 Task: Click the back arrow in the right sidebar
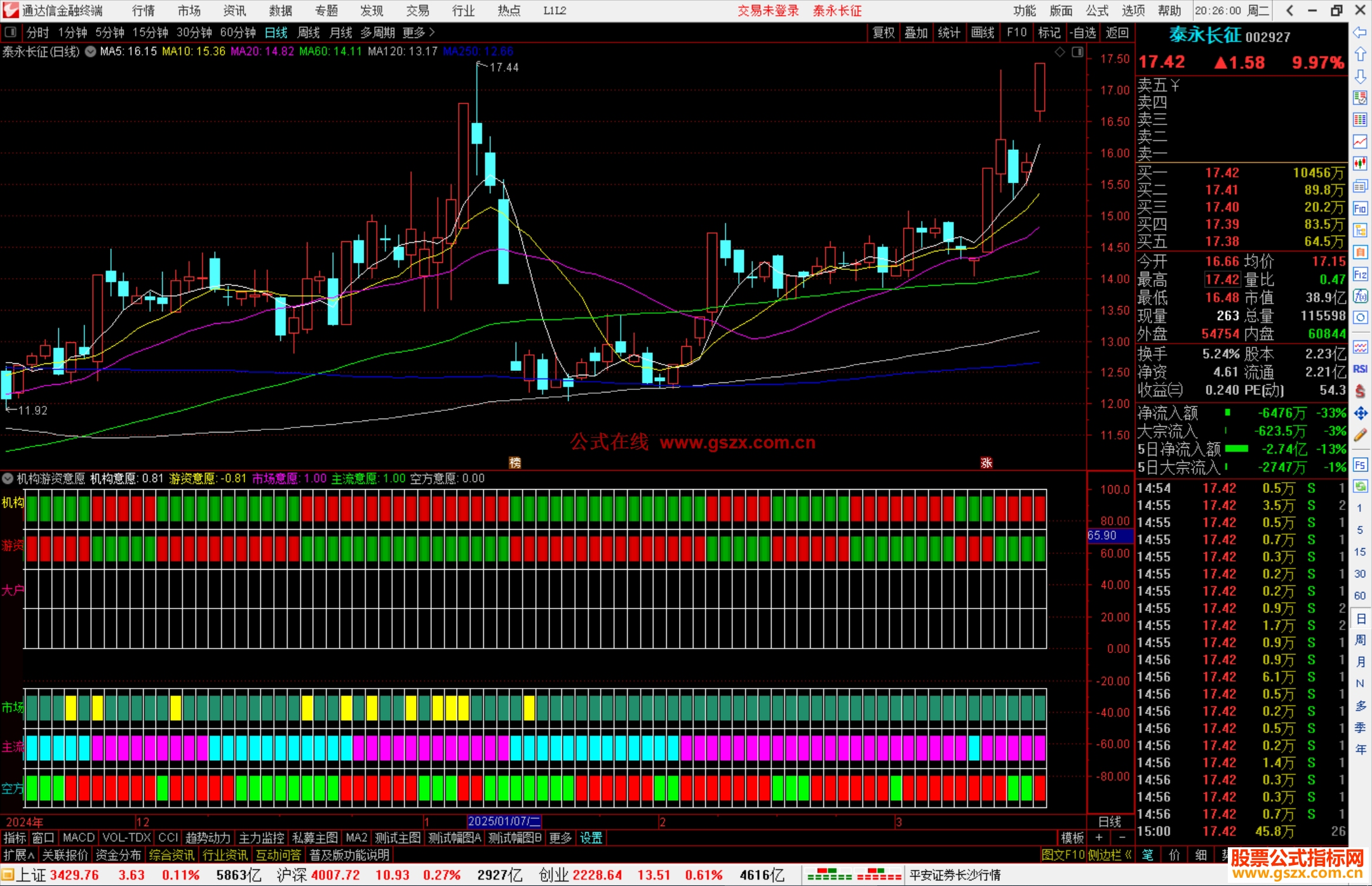(x=1360, y=32)
